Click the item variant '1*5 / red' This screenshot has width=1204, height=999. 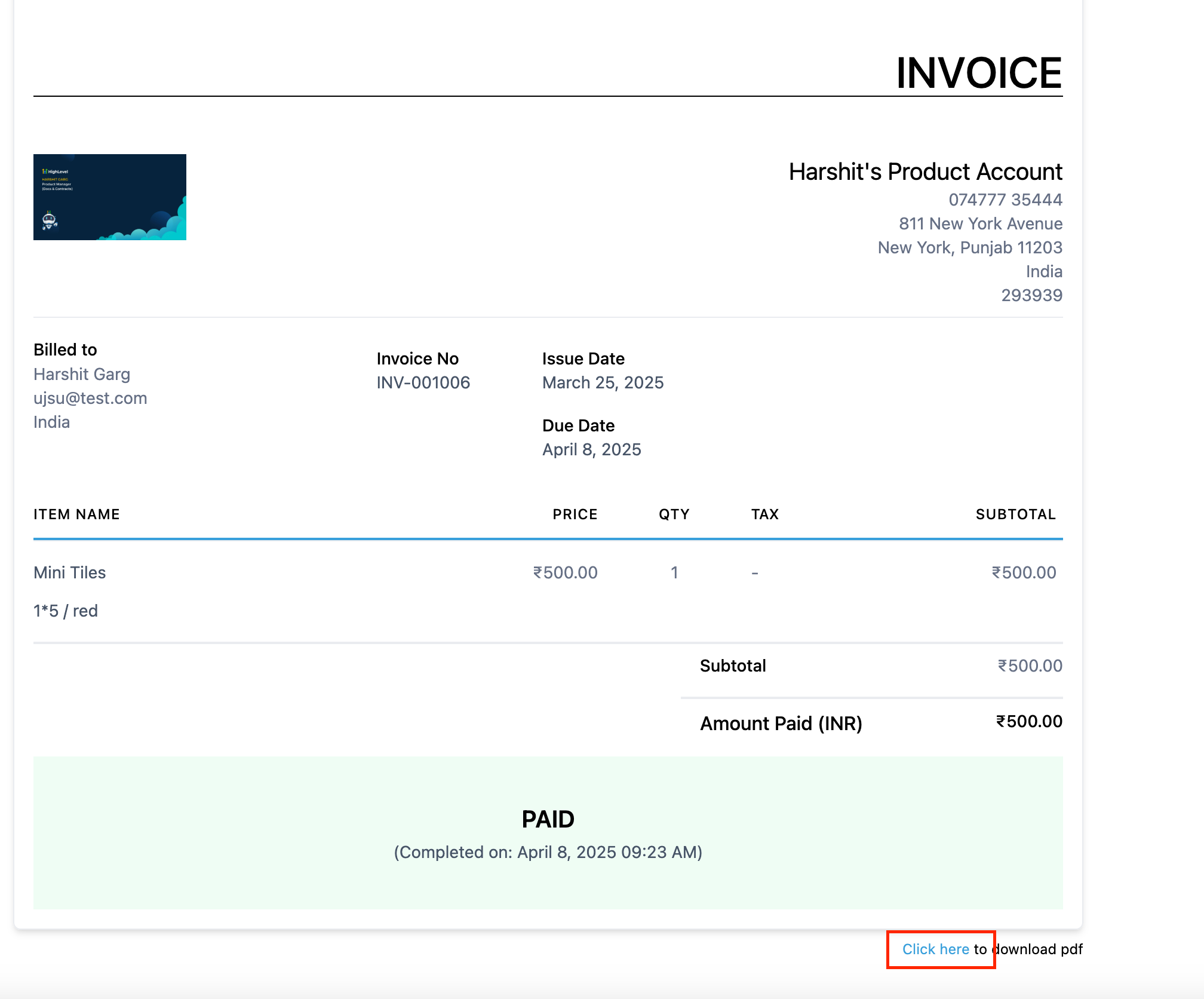[x=66, y=611]
